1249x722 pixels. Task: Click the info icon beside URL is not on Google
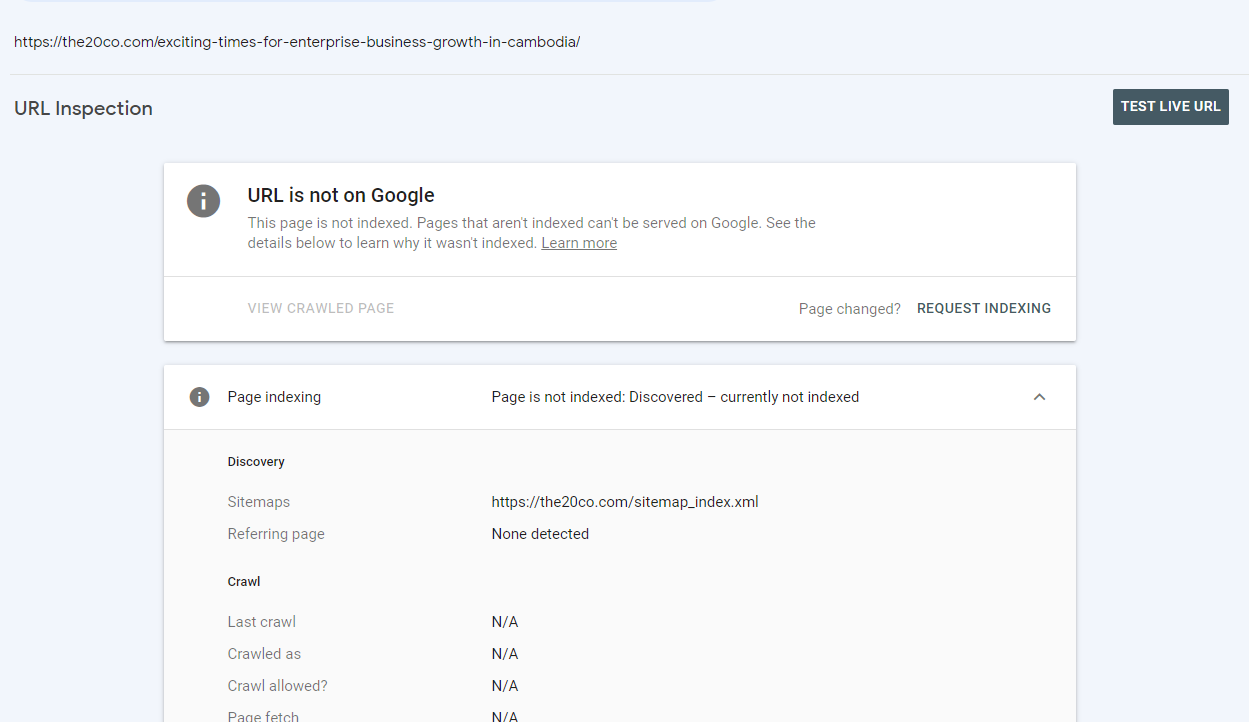[x=203, y=201]
